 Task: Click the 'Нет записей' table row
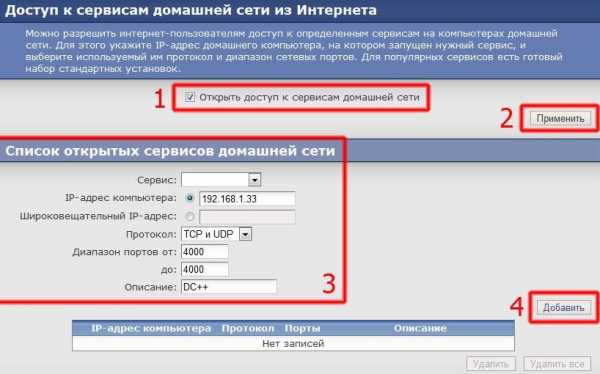point(293,343)
